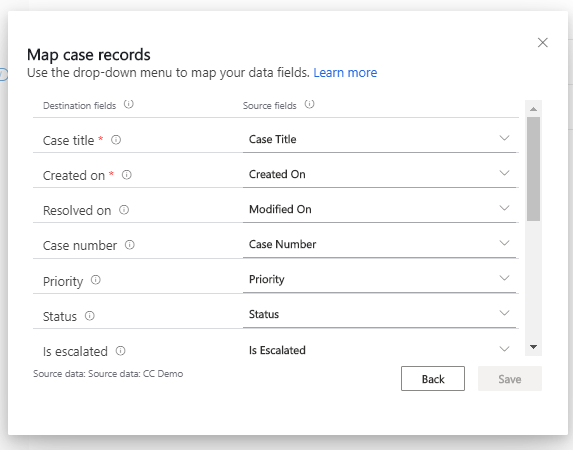Click the Back button
The height and width of the screenshot is (450, 573).
tap(433, 379)
